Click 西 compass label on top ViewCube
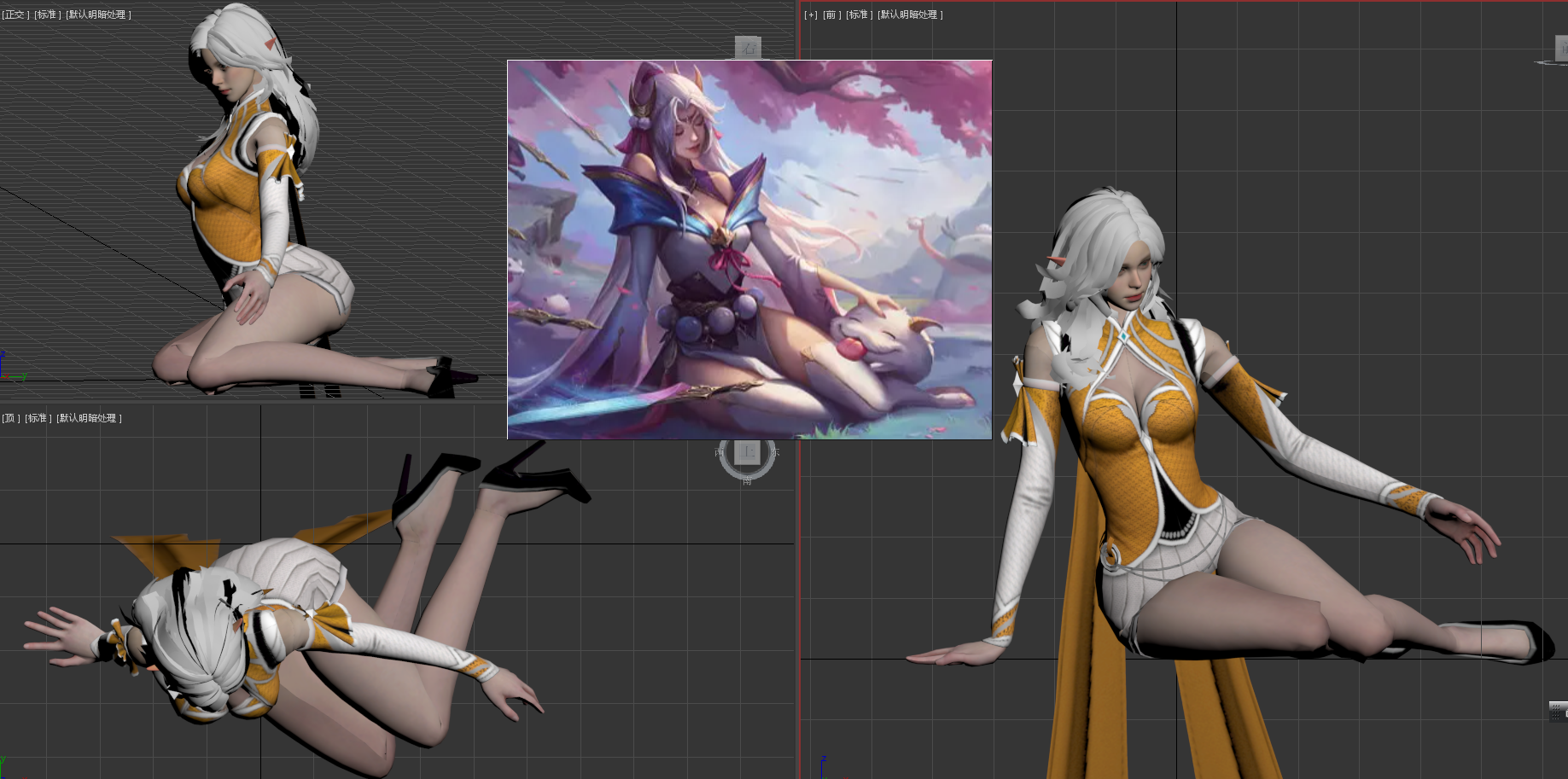1568x779 pixels. pos(719,452)
